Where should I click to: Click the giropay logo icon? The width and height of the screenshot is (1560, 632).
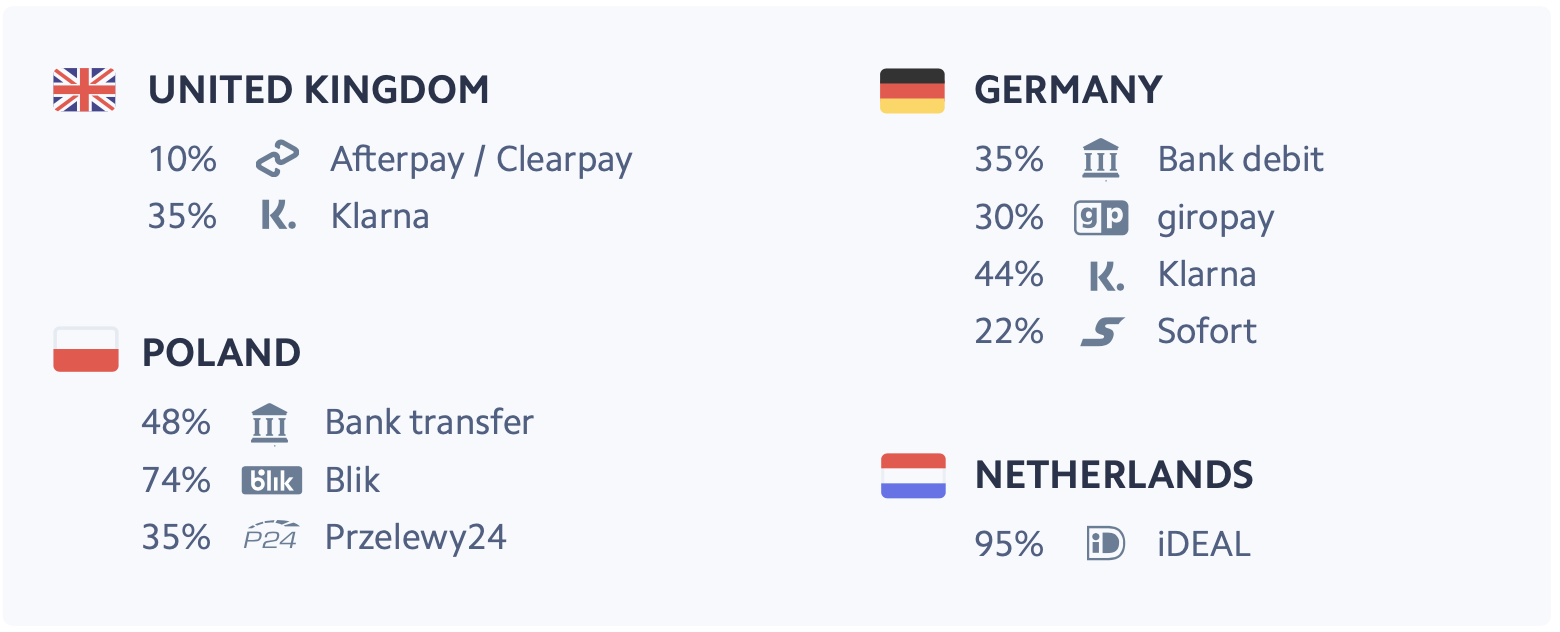1101,217
